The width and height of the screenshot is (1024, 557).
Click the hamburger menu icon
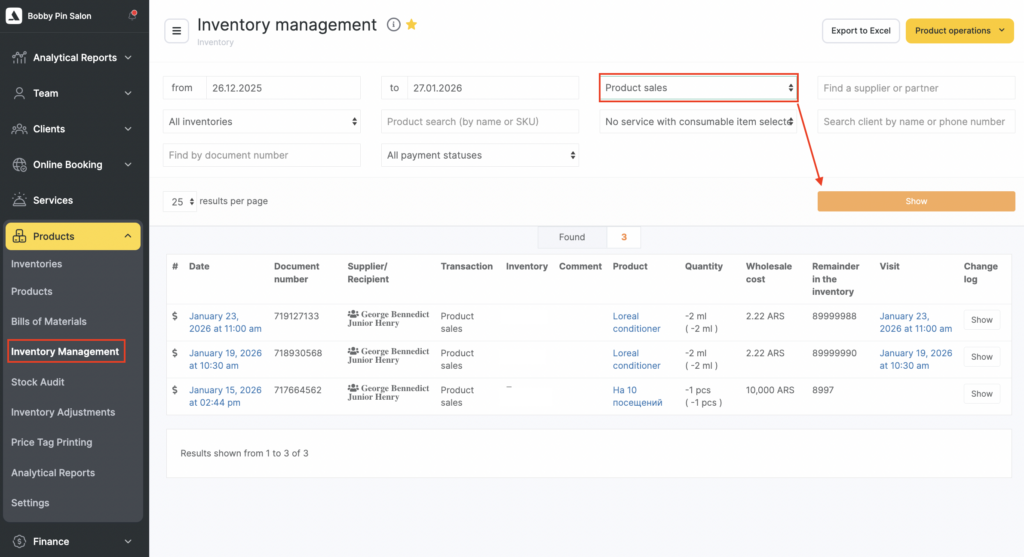177,31
